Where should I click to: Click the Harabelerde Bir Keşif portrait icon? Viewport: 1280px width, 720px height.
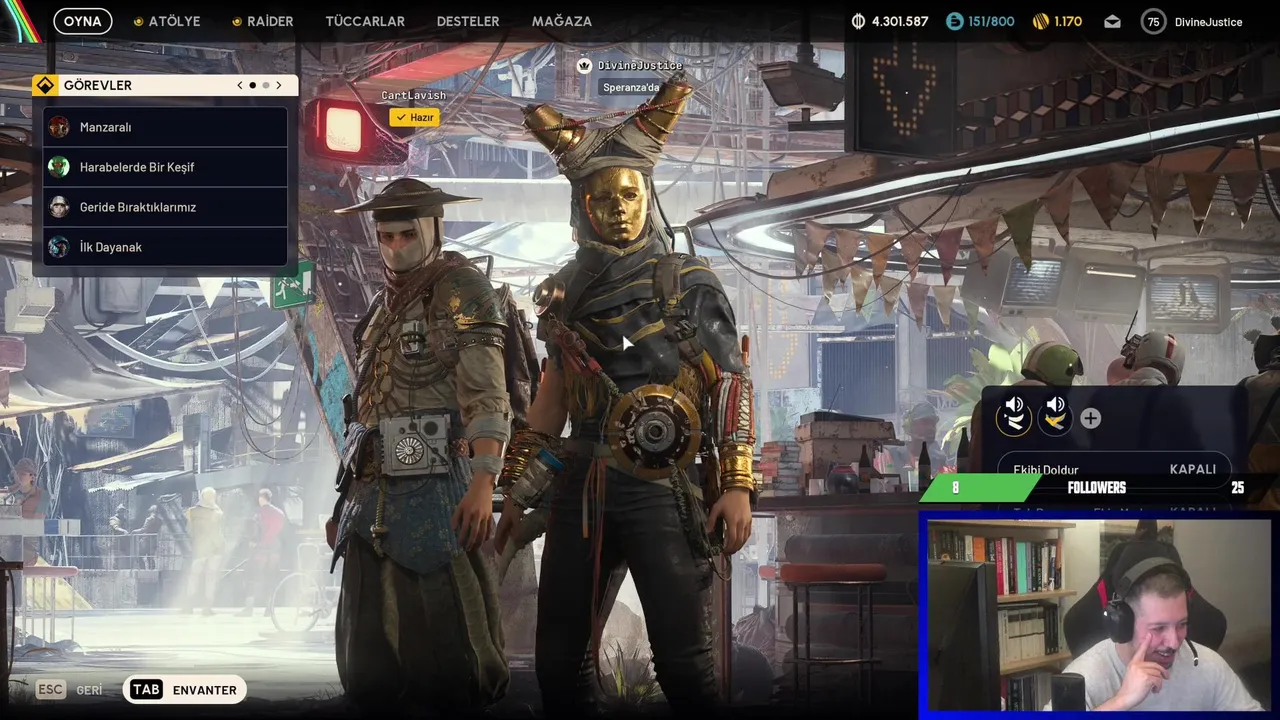pos(59,167)
